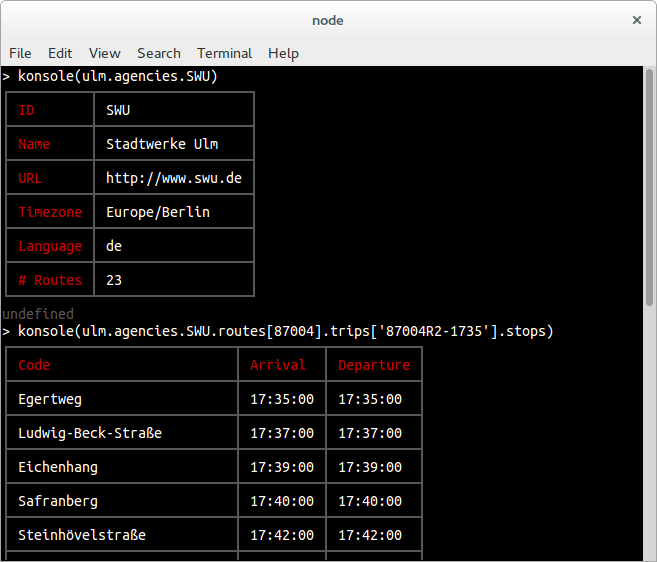The image size is (657, 562).
Task: Click the Code column header
Action: tap(122, 365)
